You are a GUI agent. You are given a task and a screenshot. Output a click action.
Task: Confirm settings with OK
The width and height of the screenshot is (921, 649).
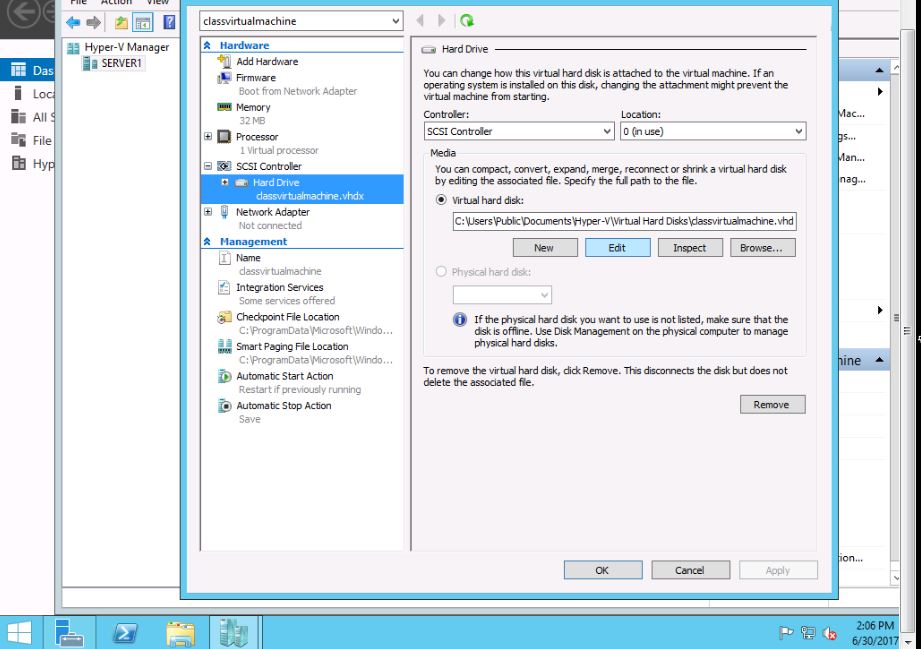[603, 570]
